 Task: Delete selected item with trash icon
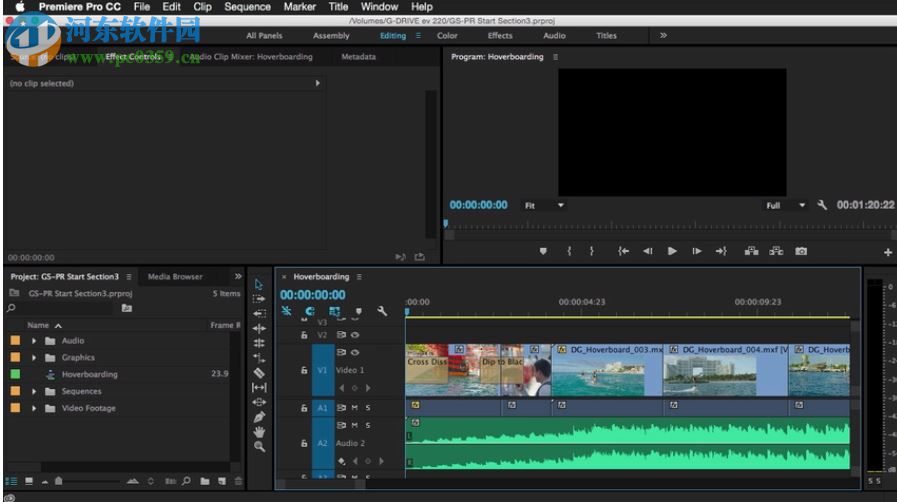coord(239,481)
